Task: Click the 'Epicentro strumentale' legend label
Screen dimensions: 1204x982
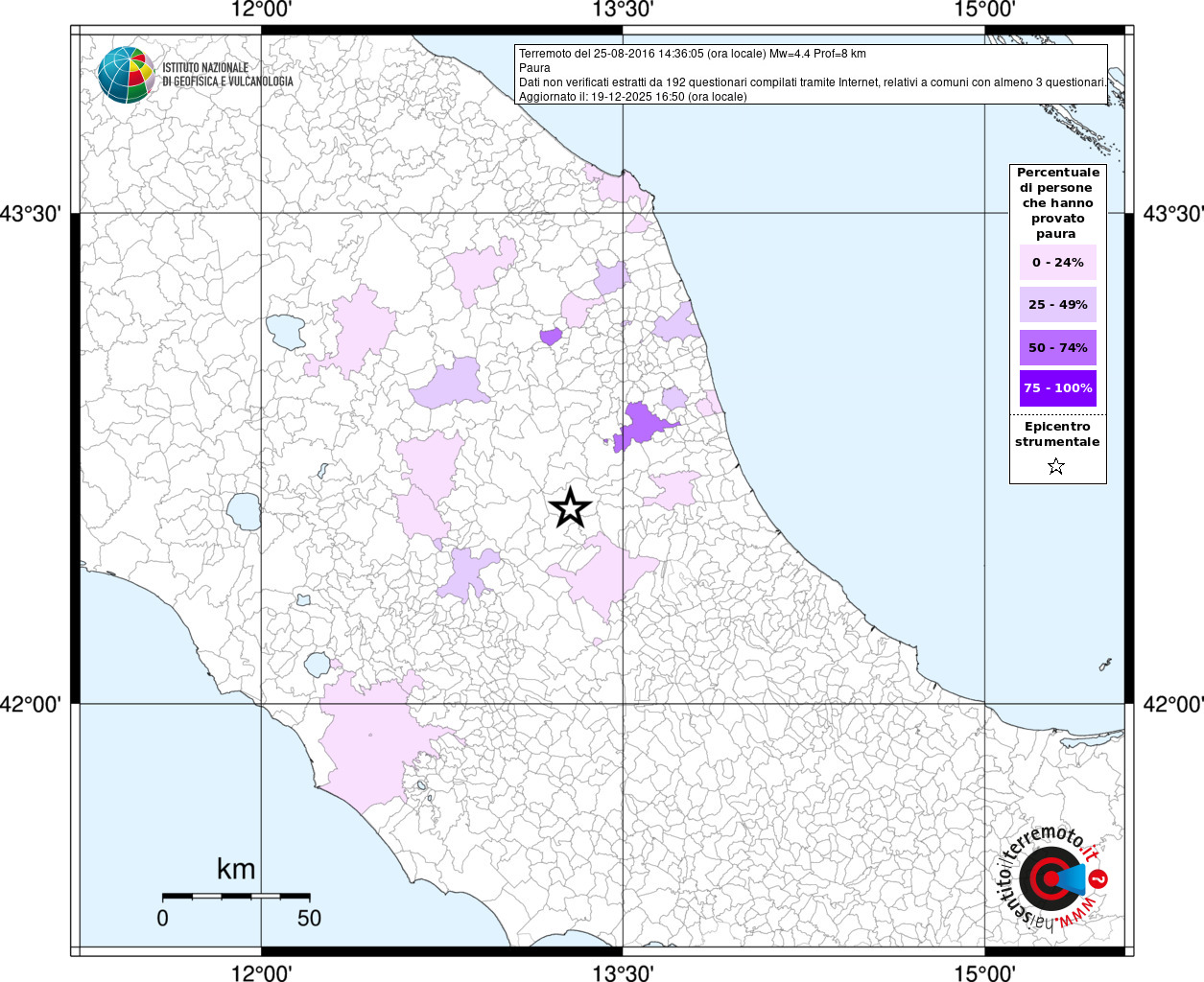Action: [x=1057, y=434]
